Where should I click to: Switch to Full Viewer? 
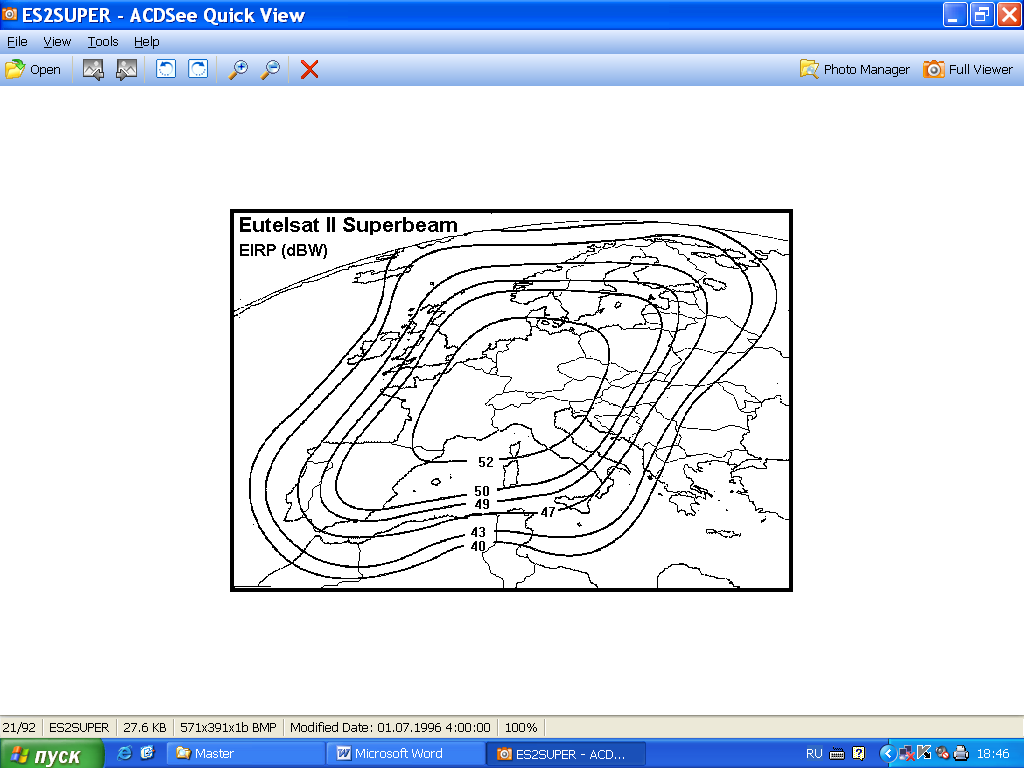(x=968, y=69)
